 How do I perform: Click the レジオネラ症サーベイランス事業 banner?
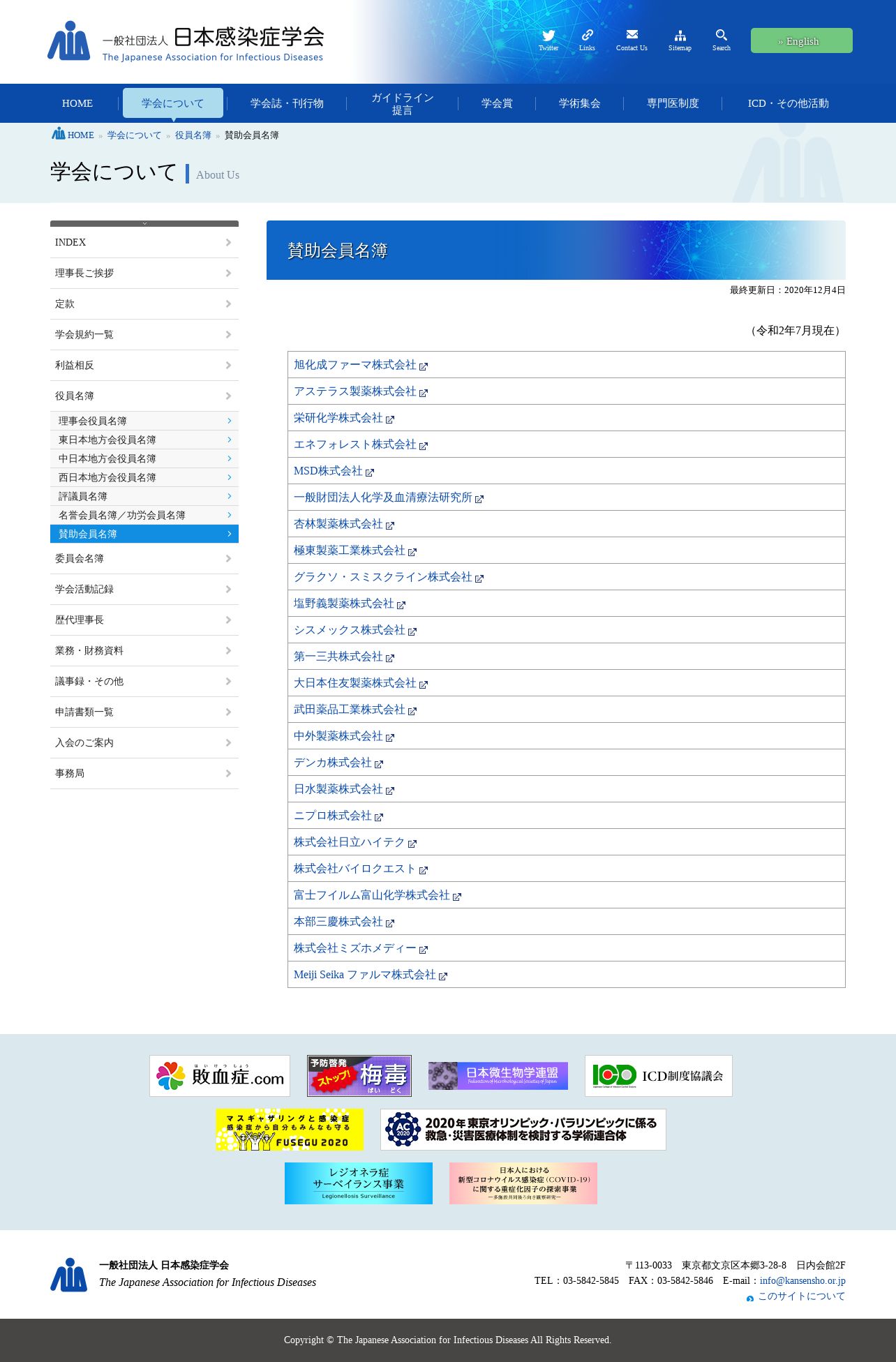359,1183
